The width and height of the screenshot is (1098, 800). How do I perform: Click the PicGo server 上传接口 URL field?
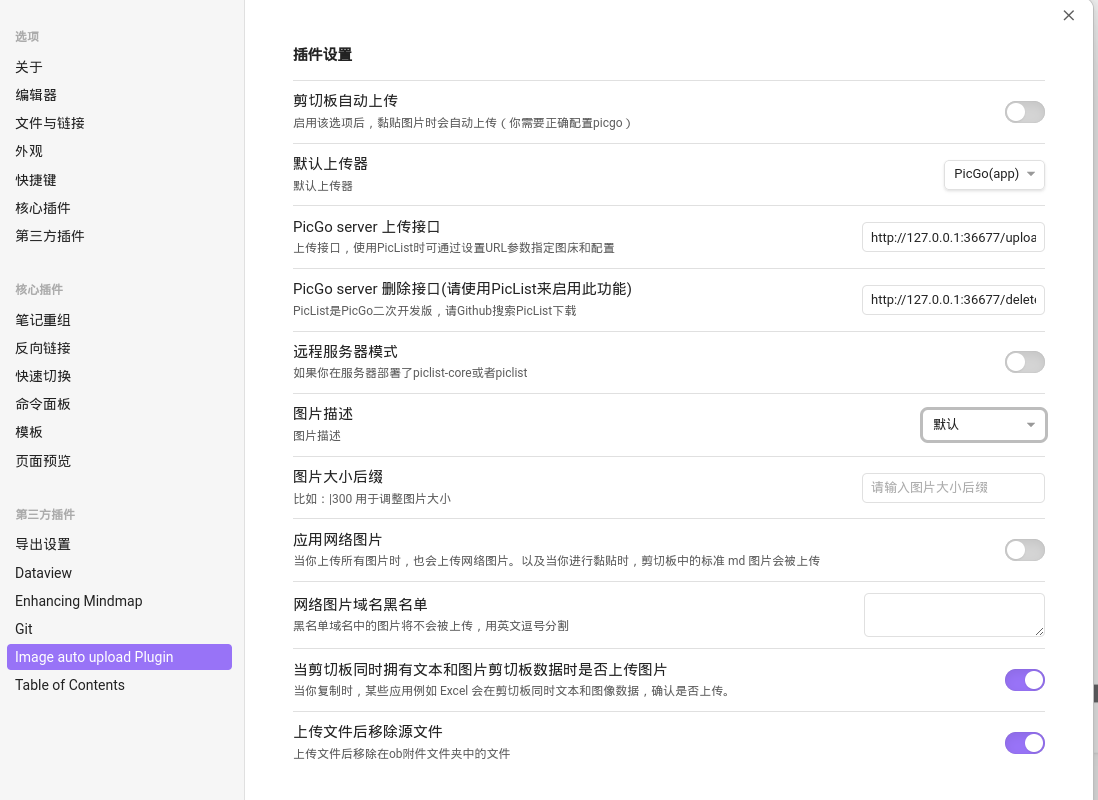coord(953,237)
